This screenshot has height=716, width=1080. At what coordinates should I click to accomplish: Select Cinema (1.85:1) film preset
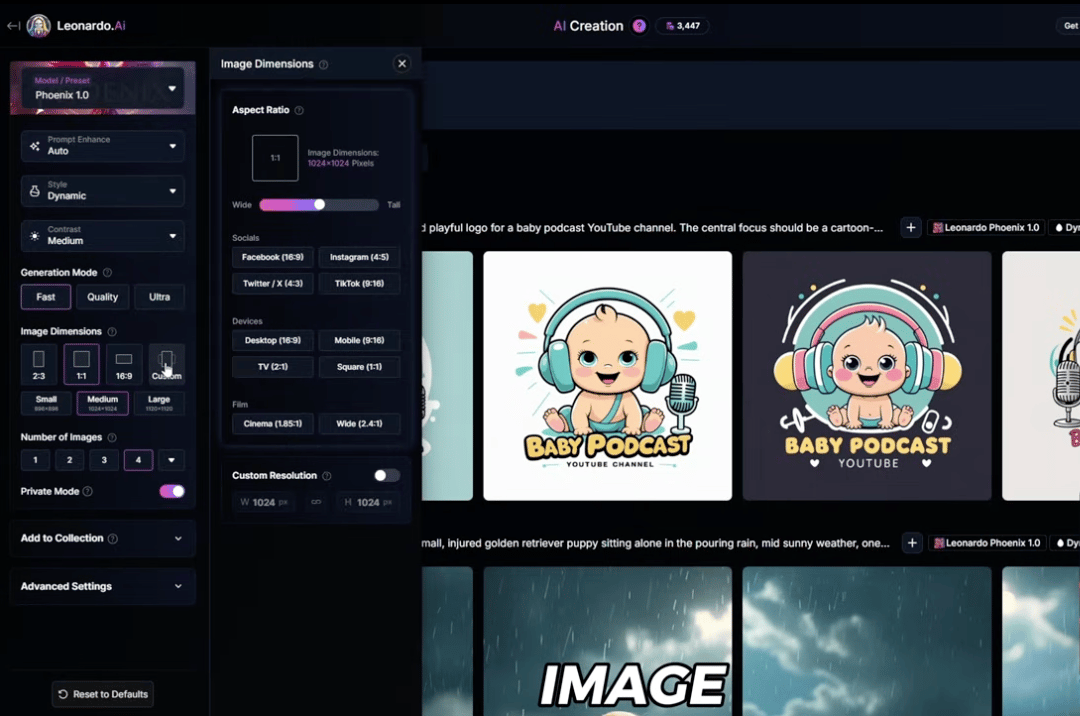point(273,423)
